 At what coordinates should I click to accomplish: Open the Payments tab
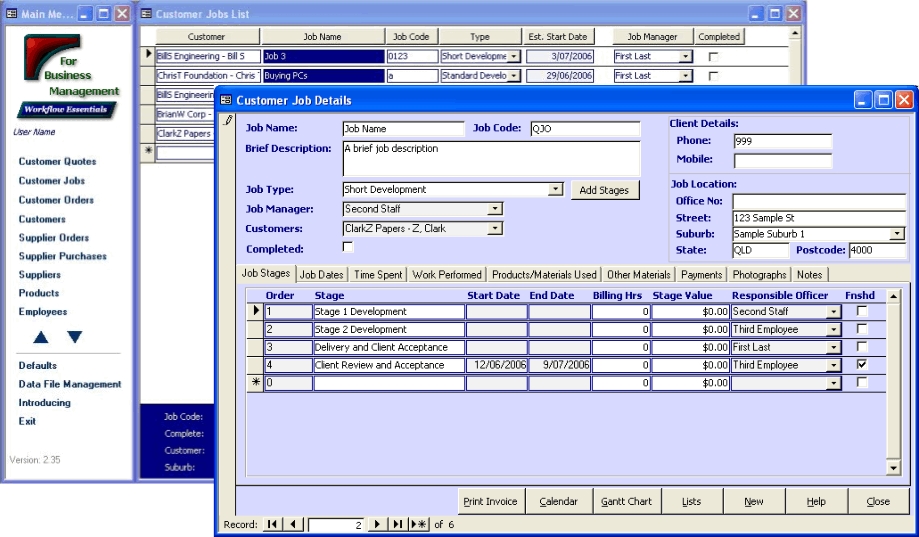[701, 274]
